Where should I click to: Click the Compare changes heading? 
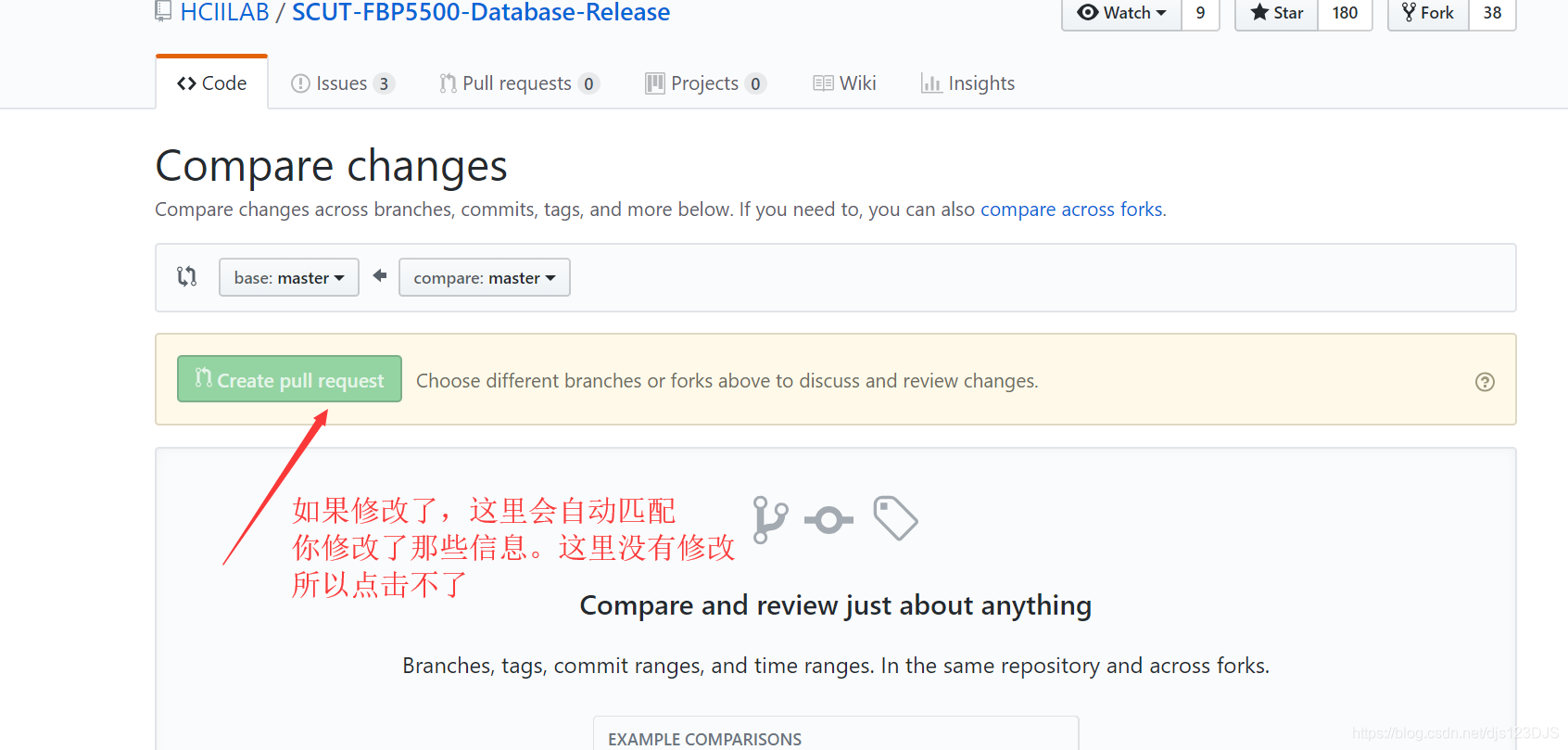(332, 167)
